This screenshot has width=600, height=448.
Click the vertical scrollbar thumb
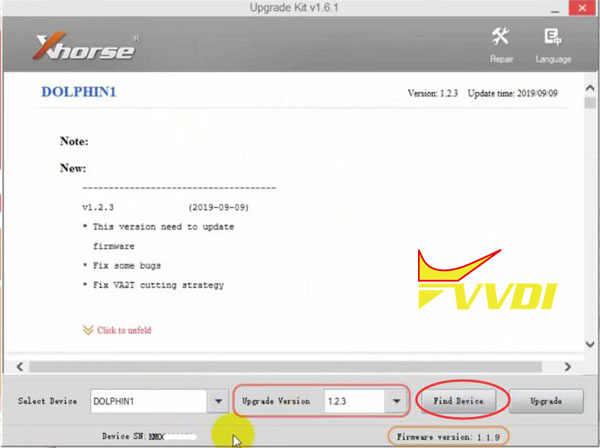pyautogui.click(x=590, y=103)
